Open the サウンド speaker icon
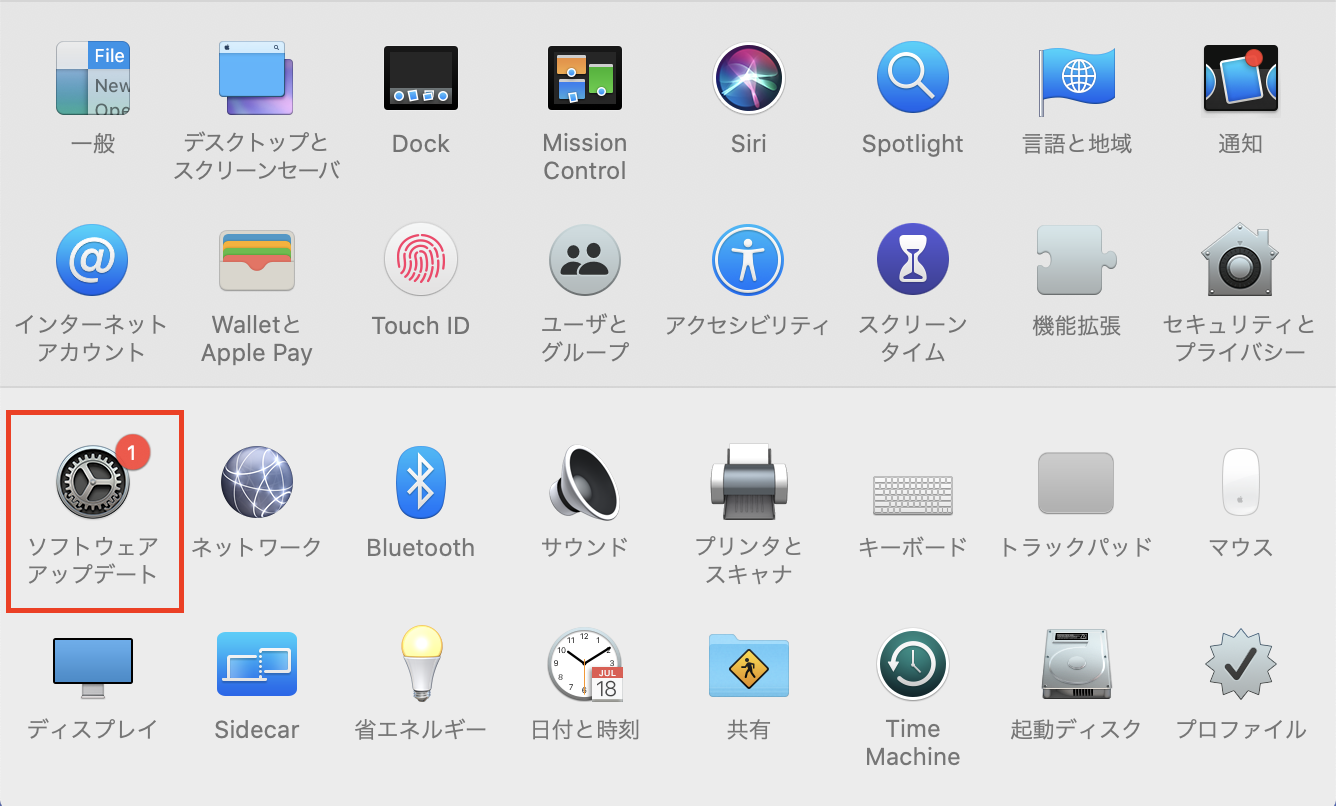This screenshot has width=1336, height=806. pyautogui.click(x=585, y=482)
